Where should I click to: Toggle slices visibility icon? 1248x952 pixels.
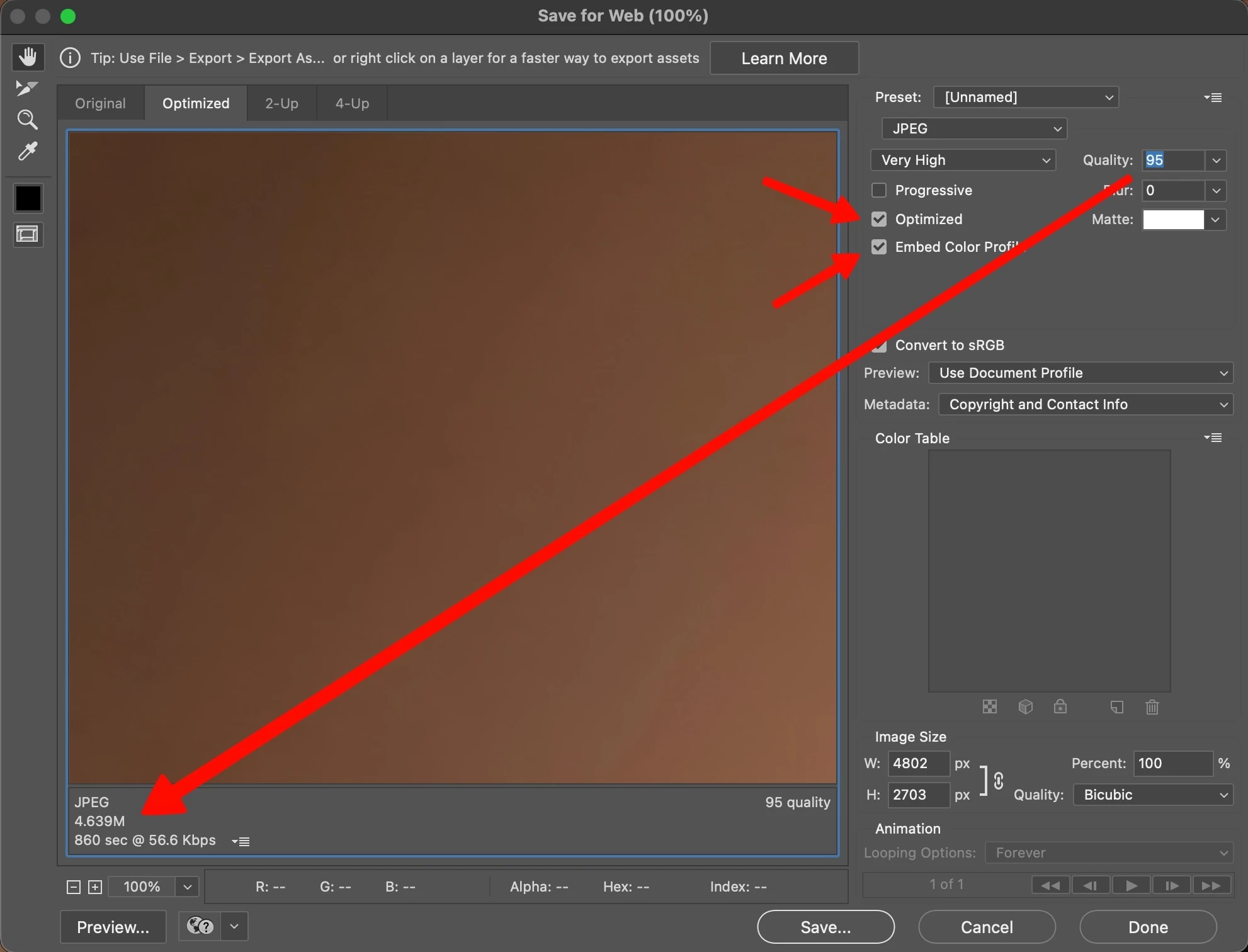pos(28,235)
